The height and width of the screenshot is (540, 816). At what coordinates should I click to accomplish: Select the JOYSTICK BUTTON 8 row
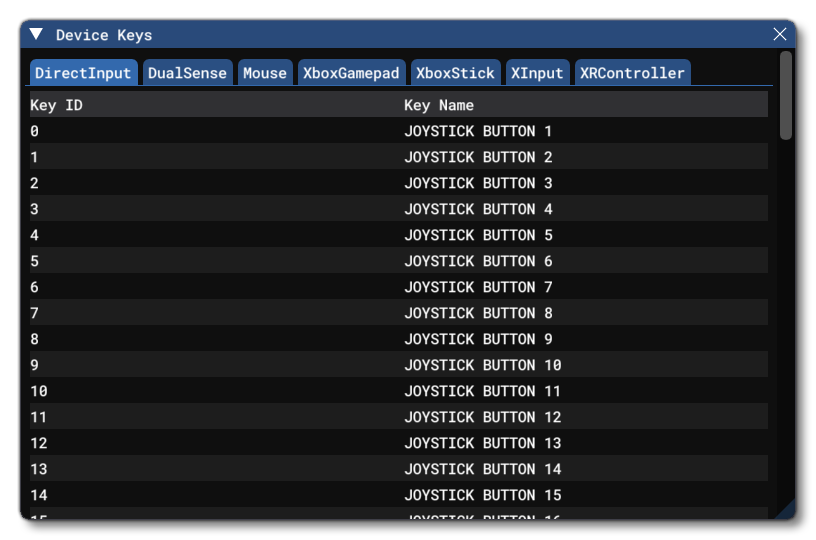tap(399, 313)
